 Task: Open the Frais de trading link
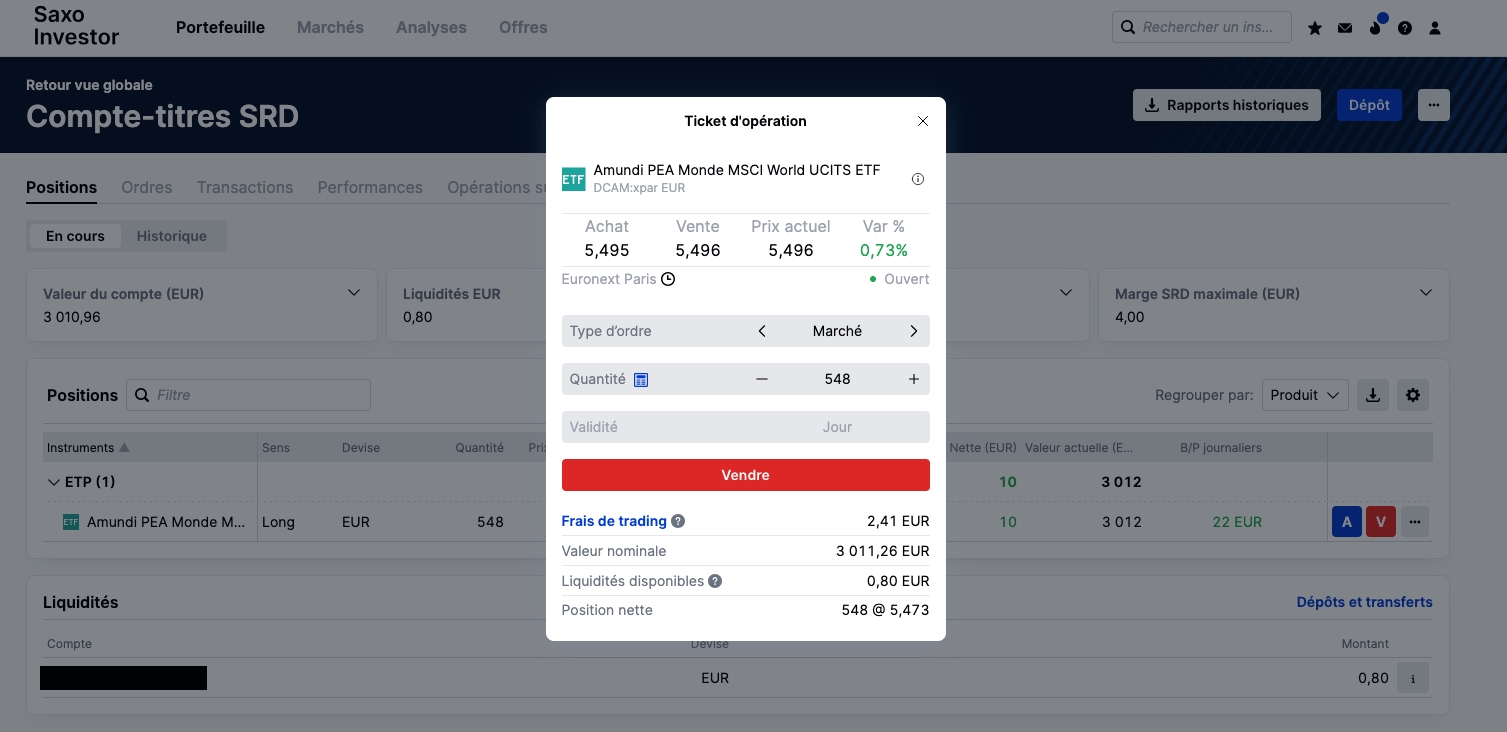pyautogui.click(x=614, y=521)
